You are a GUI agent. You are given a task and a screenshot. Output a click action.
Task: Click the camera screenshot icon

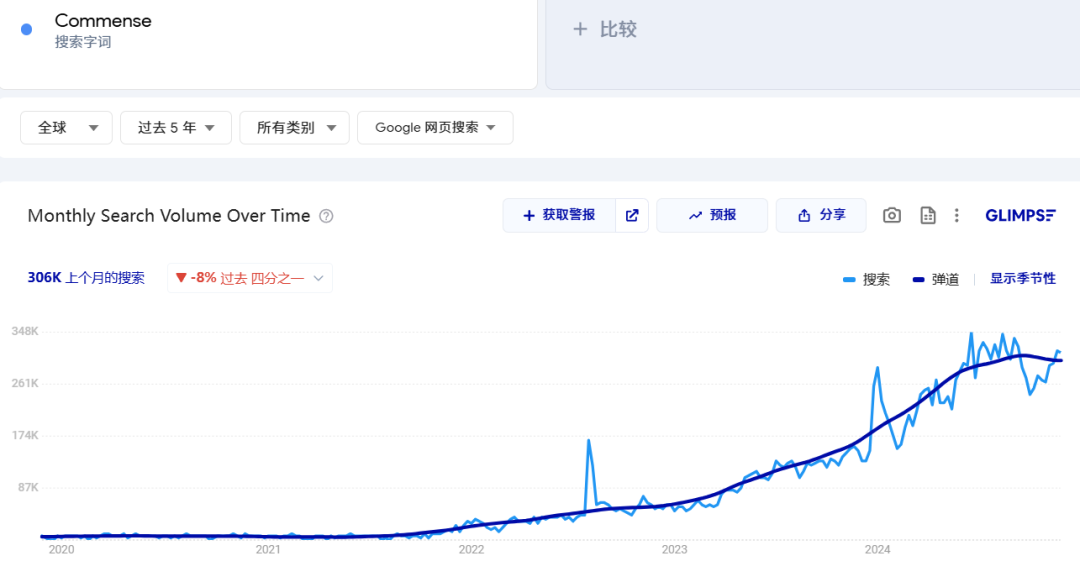(892, 215)
